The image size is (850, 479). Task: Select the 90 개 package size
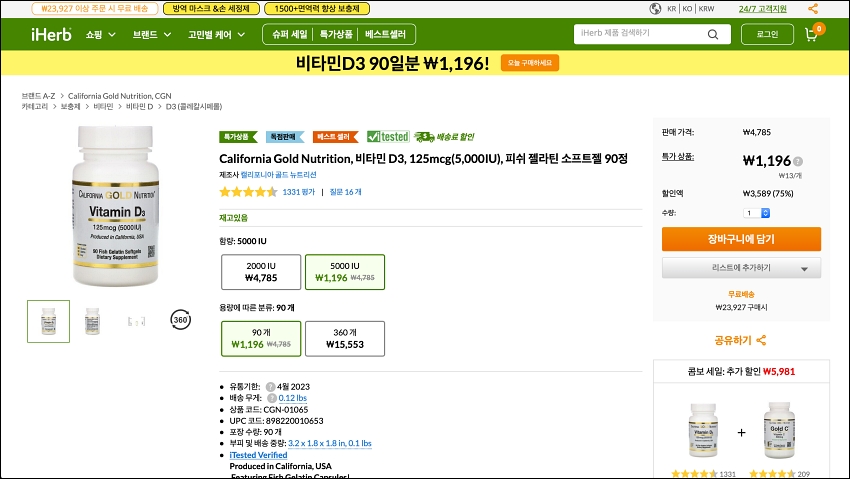click(x=261, y=339)
